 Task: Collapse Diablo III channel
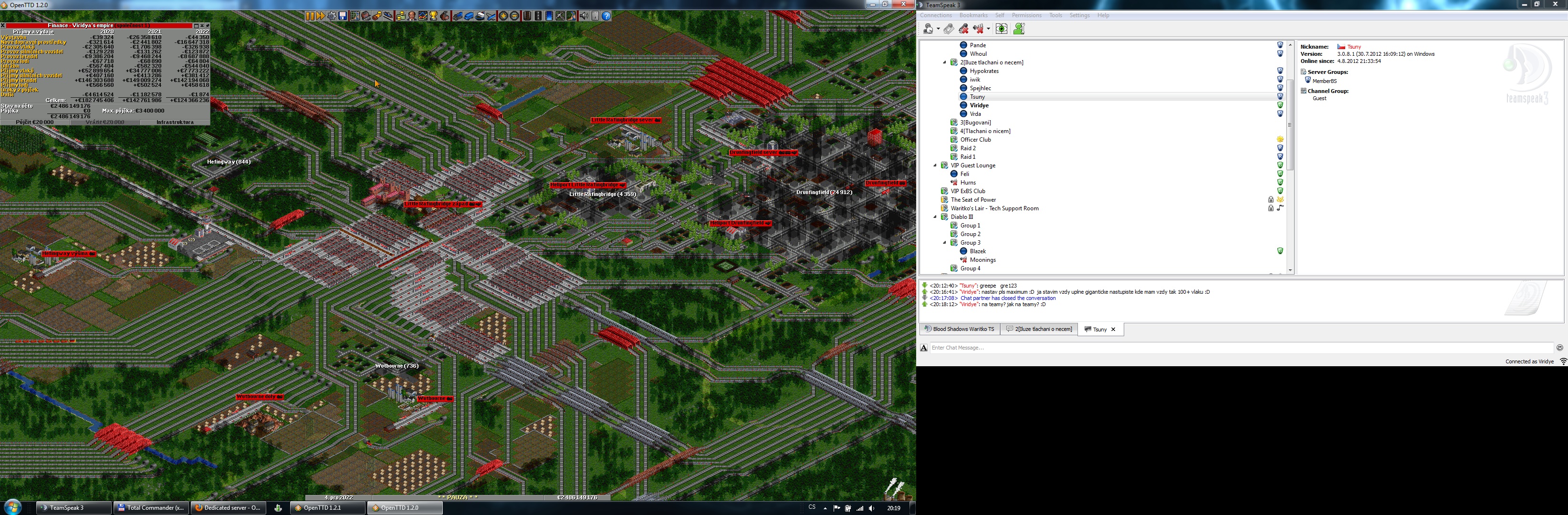[936, 217]
